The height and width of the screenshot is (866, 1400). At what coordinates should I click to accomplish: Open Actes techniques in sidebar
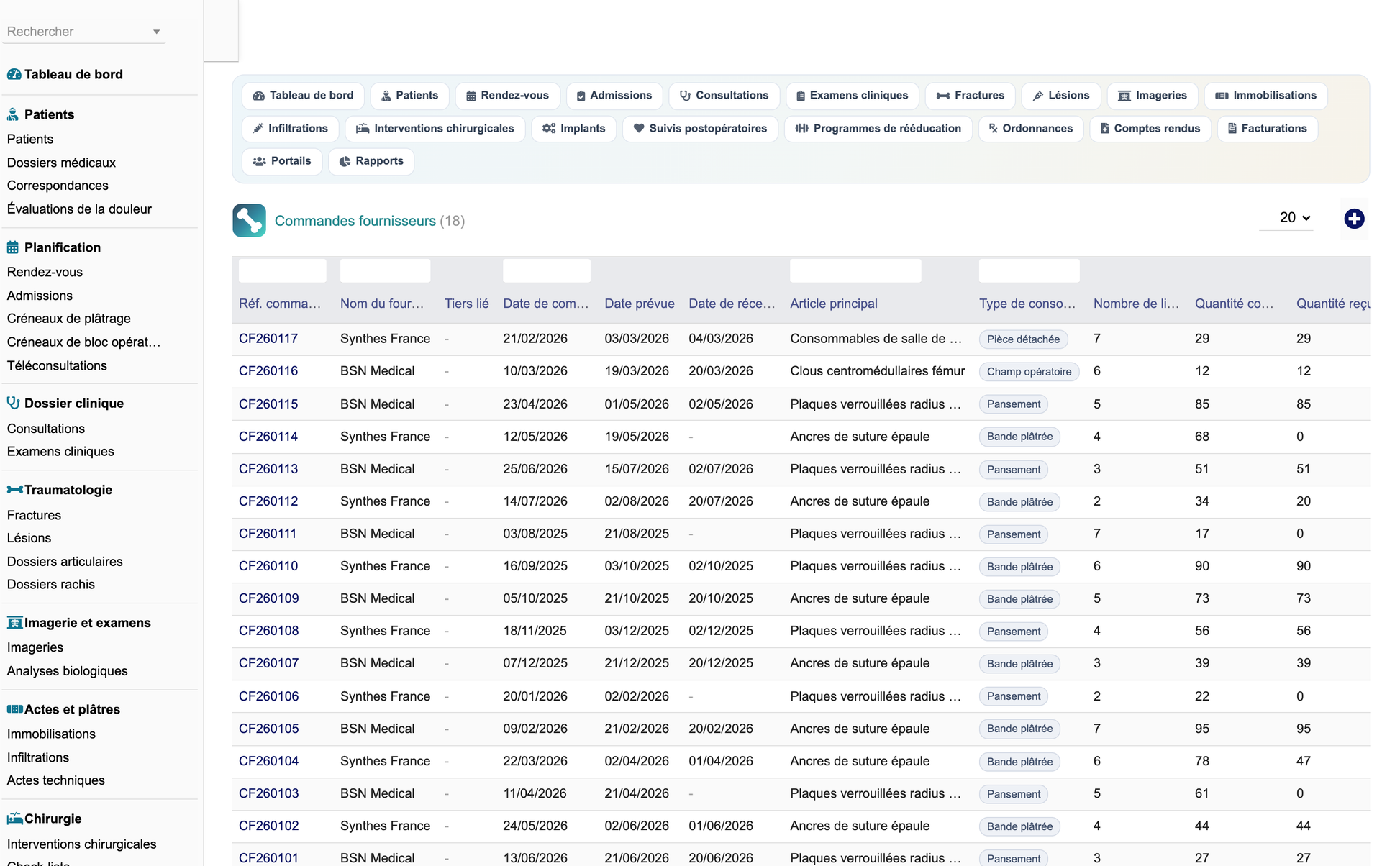point(56,780)
